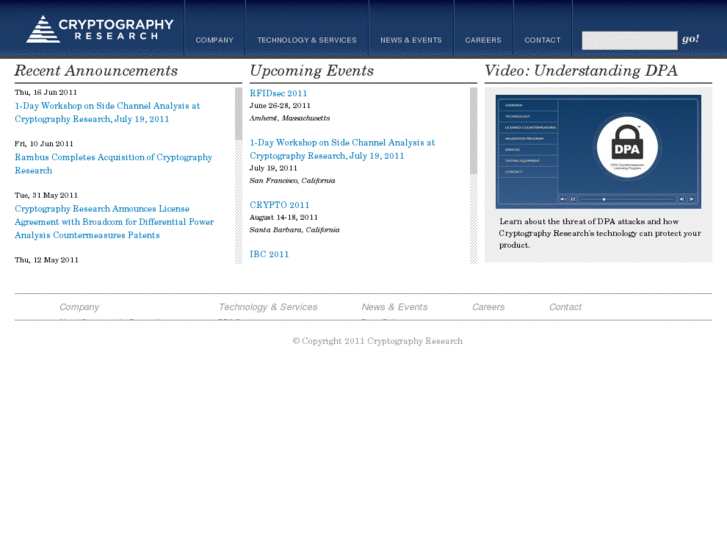
Task: Click the 'Amherst, Massachusetts' location text
Action: 290,118
